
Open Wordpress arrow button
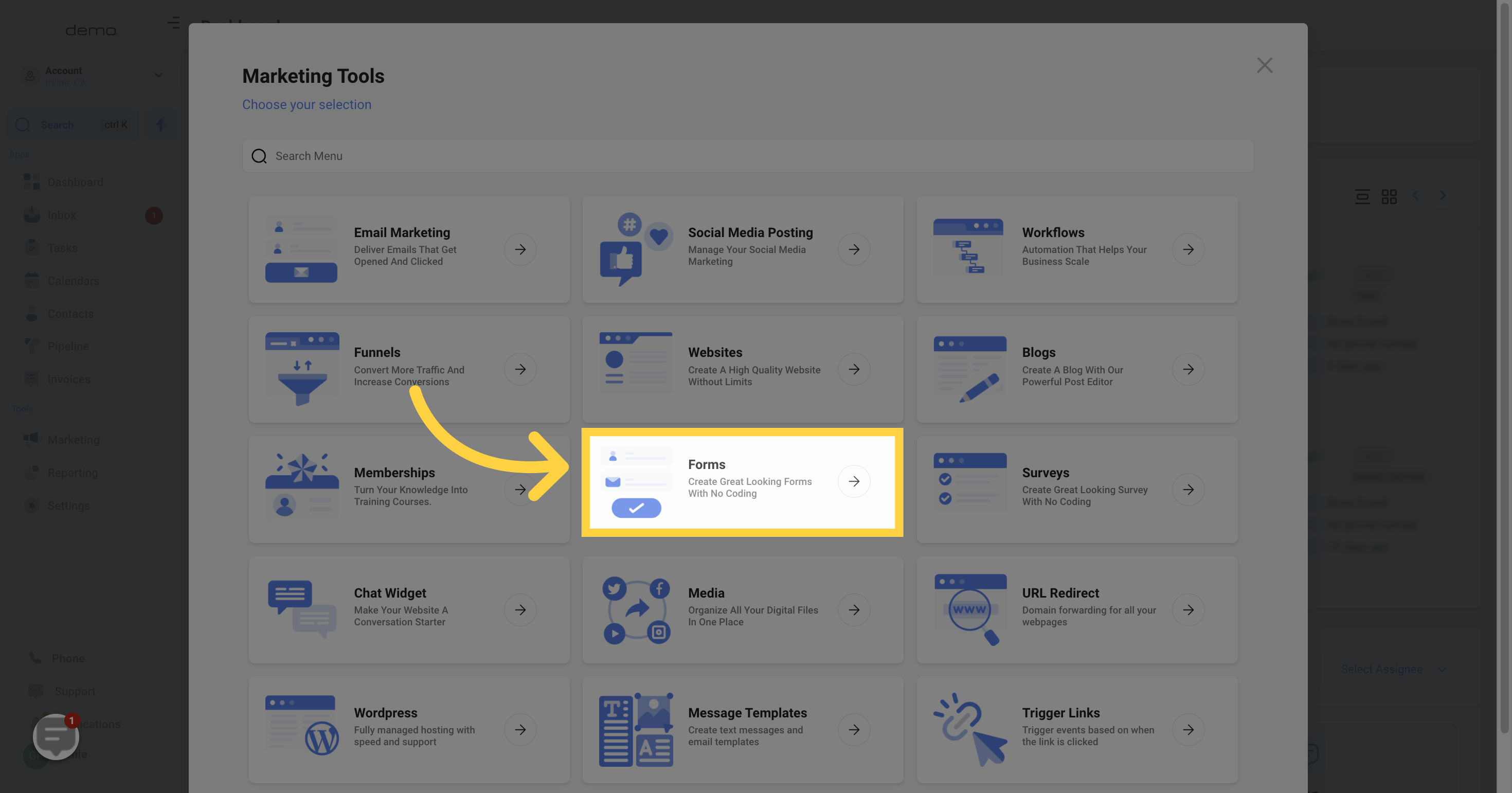pos(520,730)
